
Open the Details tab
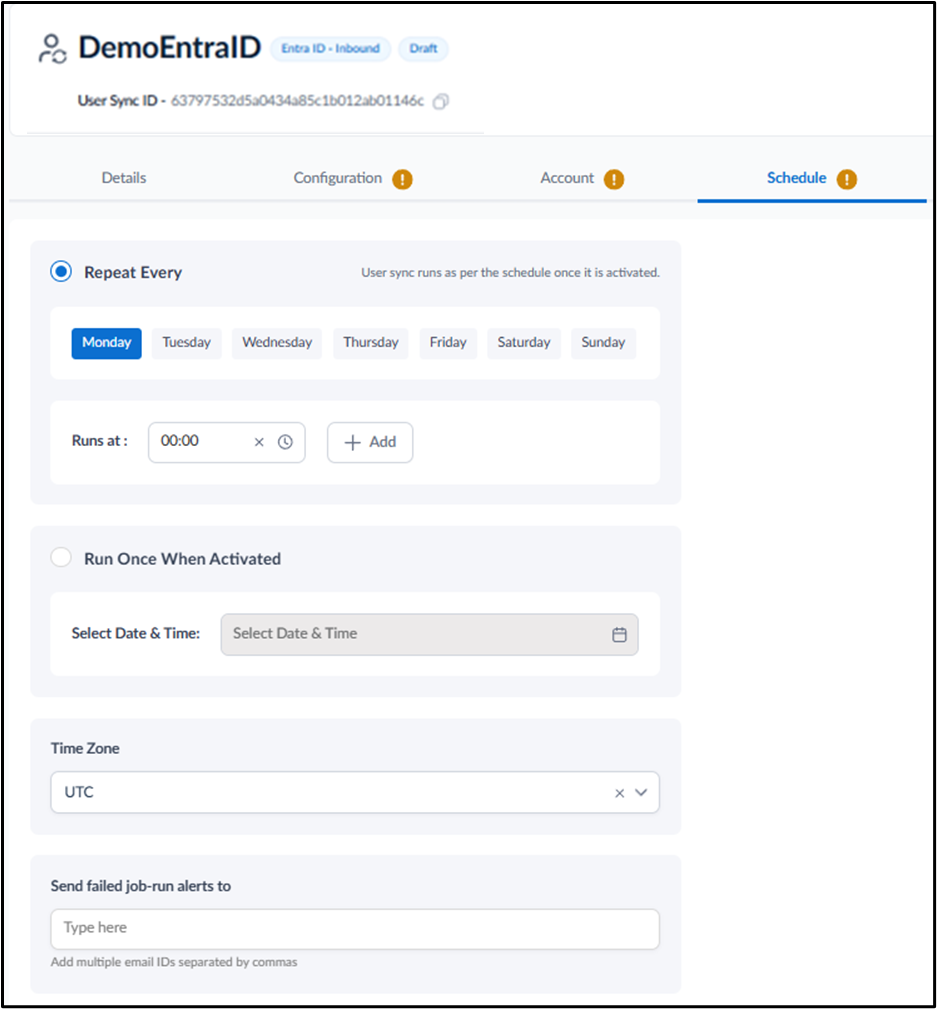pyautogui.click(x=124, y=178)
